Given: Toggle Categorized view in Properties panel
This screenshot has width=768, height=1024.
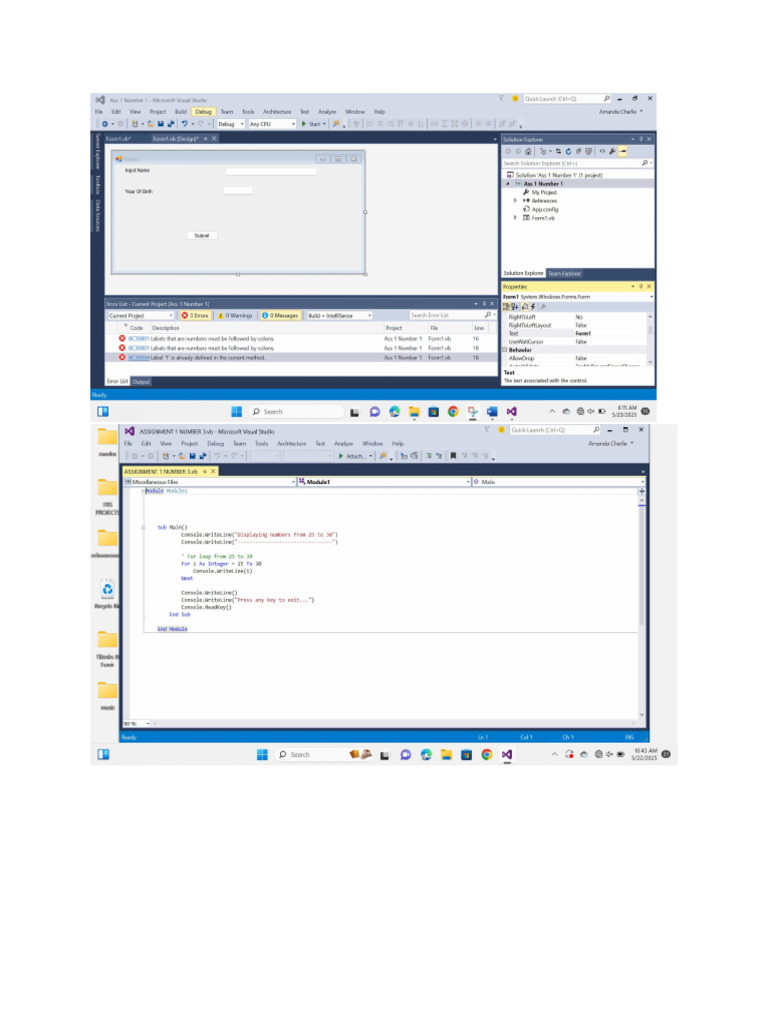Looking at the screenshot, I should pyautogui.click(x=507, y=306).
